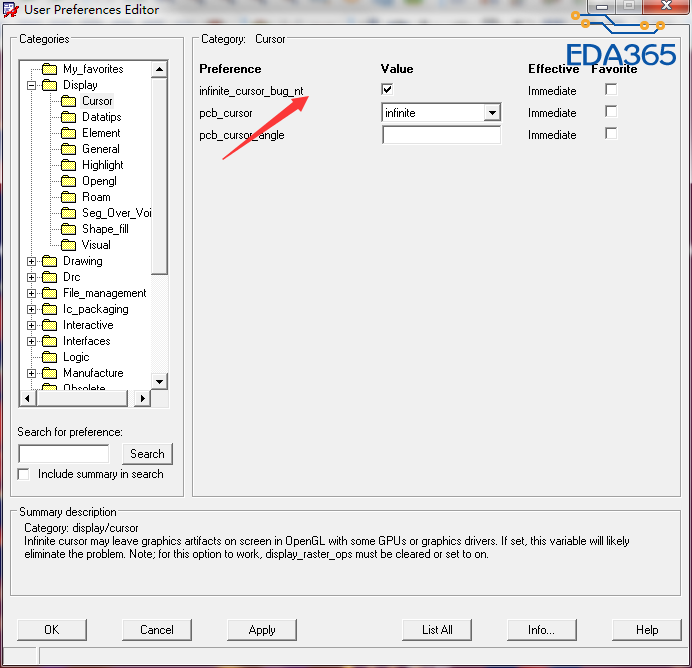
Task: Expand the Drawing category
Action: click(x=31, y=261)
